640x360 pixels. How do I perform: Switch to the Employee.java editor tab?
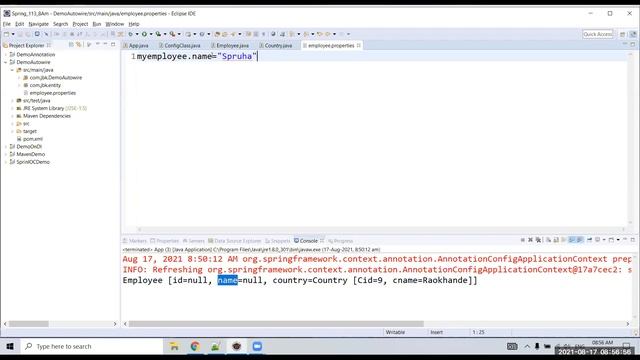pos(230,46)
